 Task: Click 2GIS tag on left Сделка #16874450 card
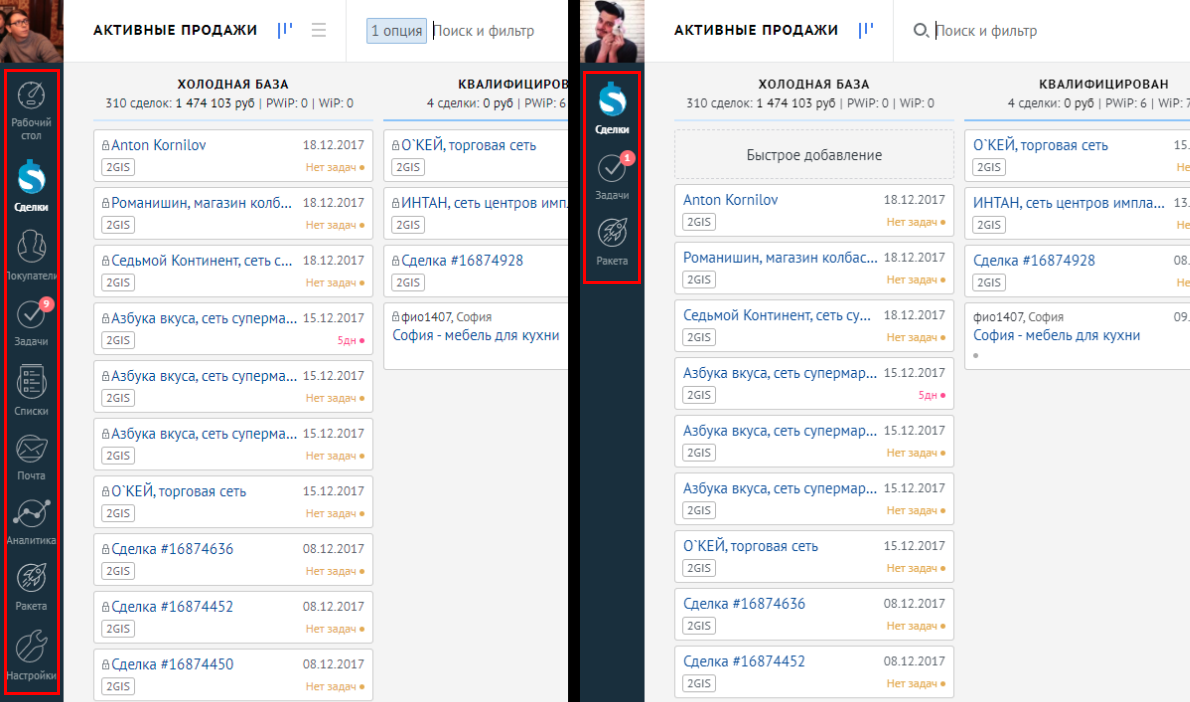(x=118, y=686)
